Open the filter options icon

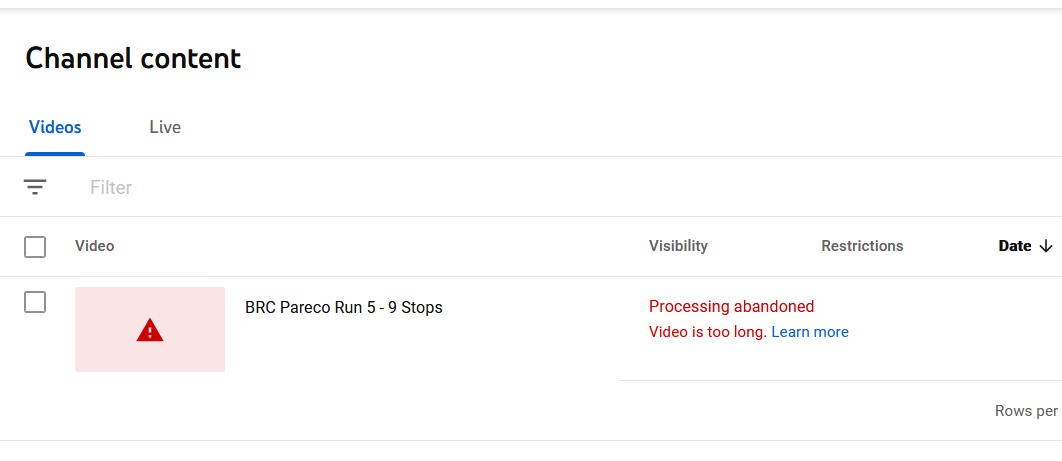(35, 187)
